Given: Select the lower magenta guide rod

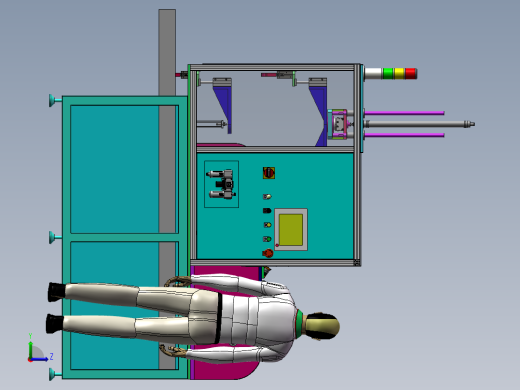Looking at the screenshot, I should (404, 135).
